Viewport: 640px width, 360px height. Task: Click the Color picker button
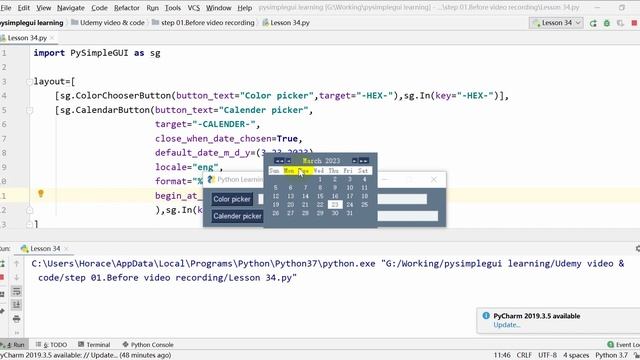pyautogui.click(x=232, y=199)
